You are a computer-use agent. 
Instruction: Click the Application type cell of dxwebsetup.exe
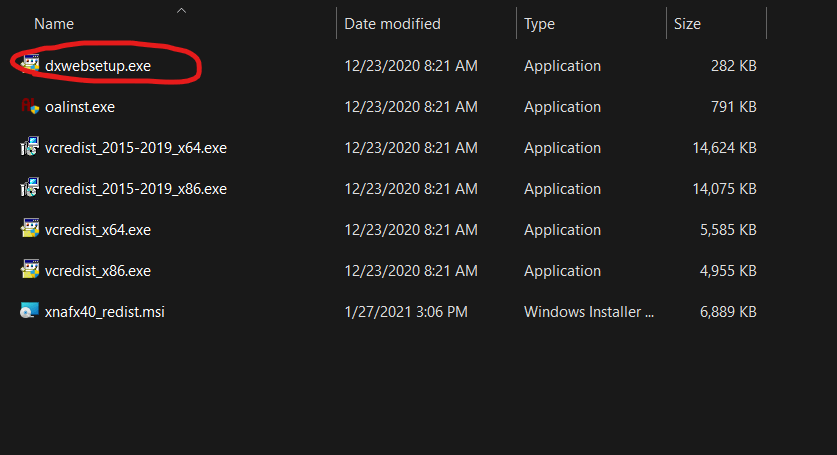coord(562,66)
